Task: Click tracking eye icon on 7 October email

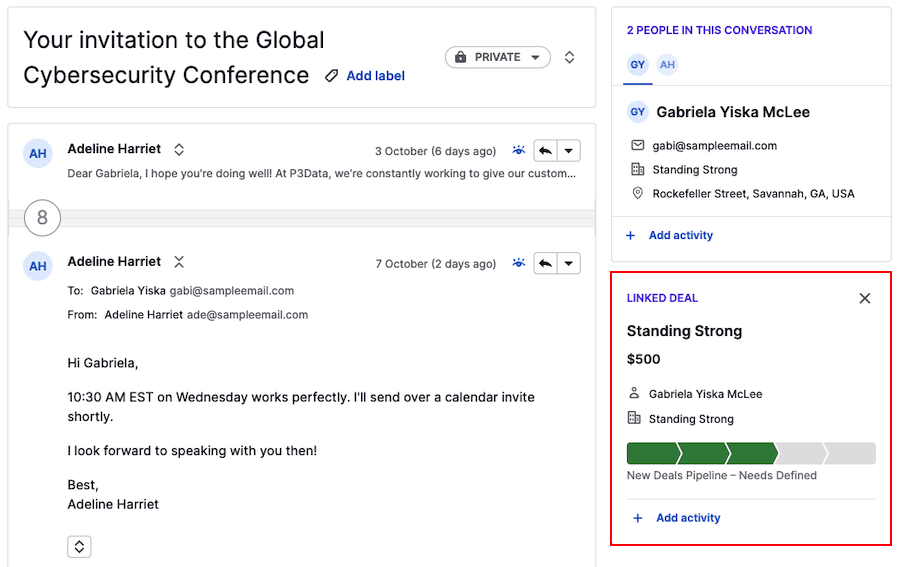Action: coord(518,264)
